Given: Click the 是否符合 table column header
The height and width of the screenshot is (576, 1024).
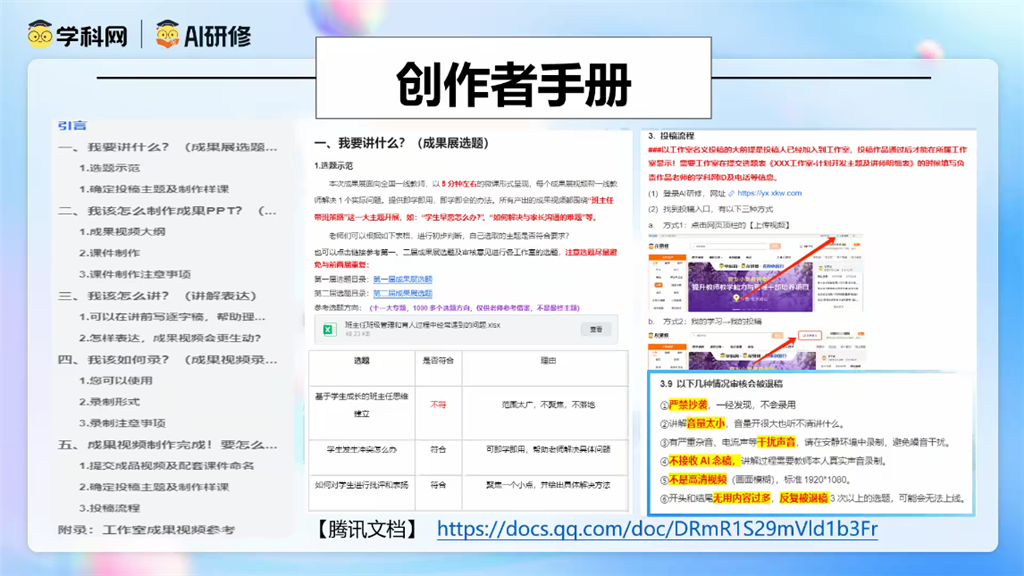Looking at the screenshot, I should 438,360.
